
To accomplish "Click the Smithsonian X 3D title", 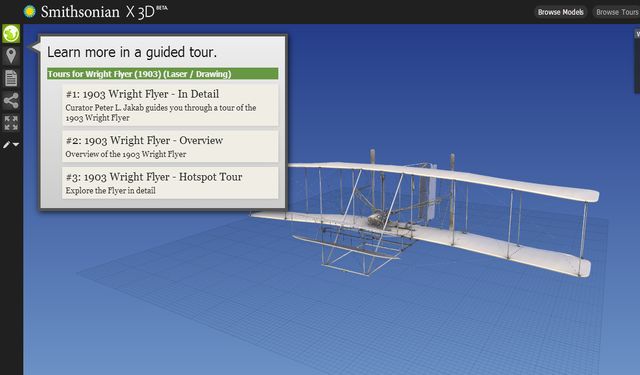I will click(104, 12).
